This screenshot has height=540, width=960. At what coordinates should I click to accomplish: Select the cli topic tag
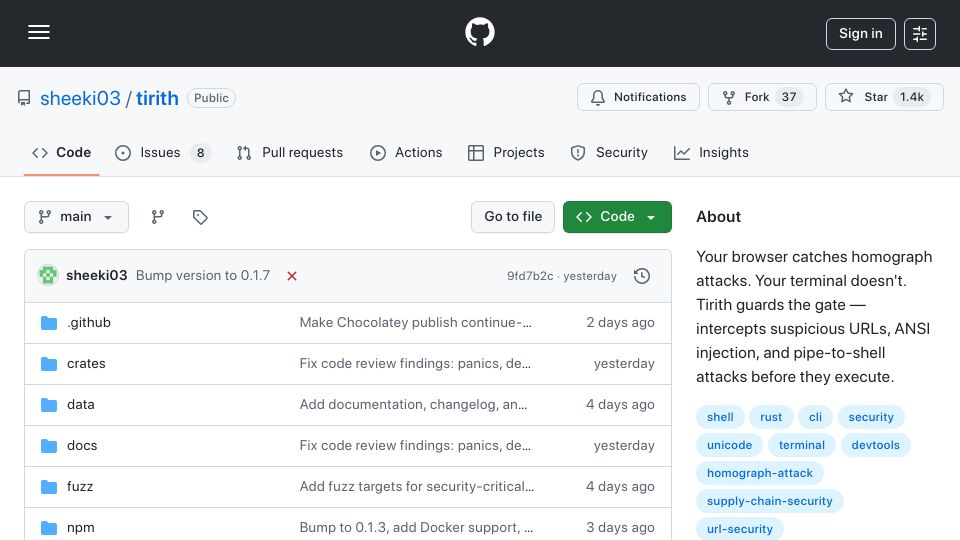click(815, 417)
